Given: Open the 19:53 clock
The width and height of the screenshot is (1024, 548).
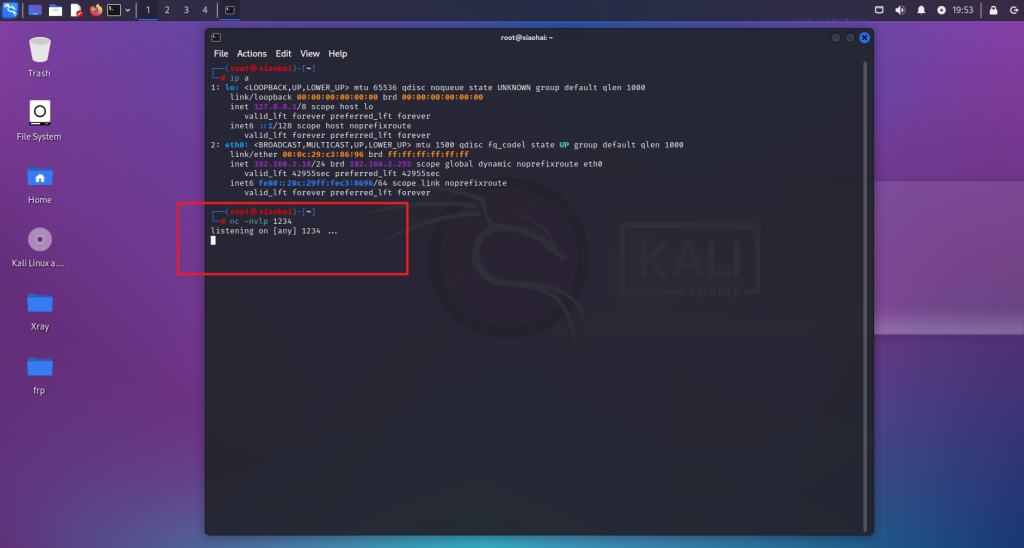Looking at the screenshot, I should coord(963,10).
